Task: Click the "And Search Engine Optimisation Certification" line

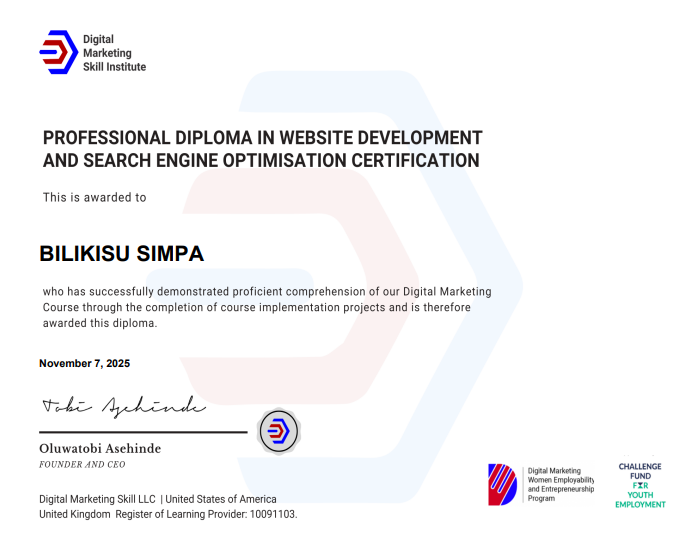Action: pos(260,160)
